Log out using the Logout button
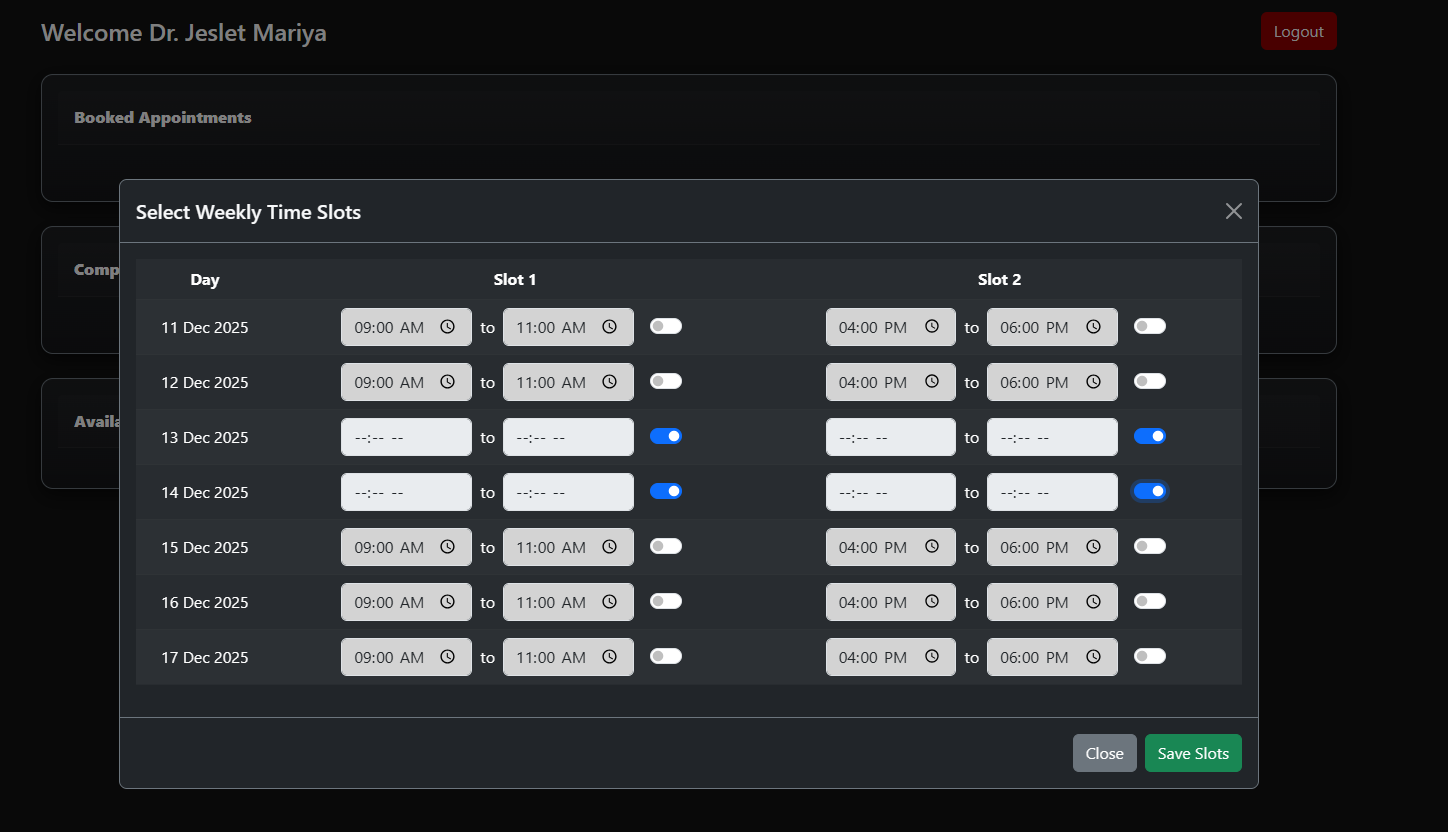1448x832 pixels. click(x=1299, y=31)
